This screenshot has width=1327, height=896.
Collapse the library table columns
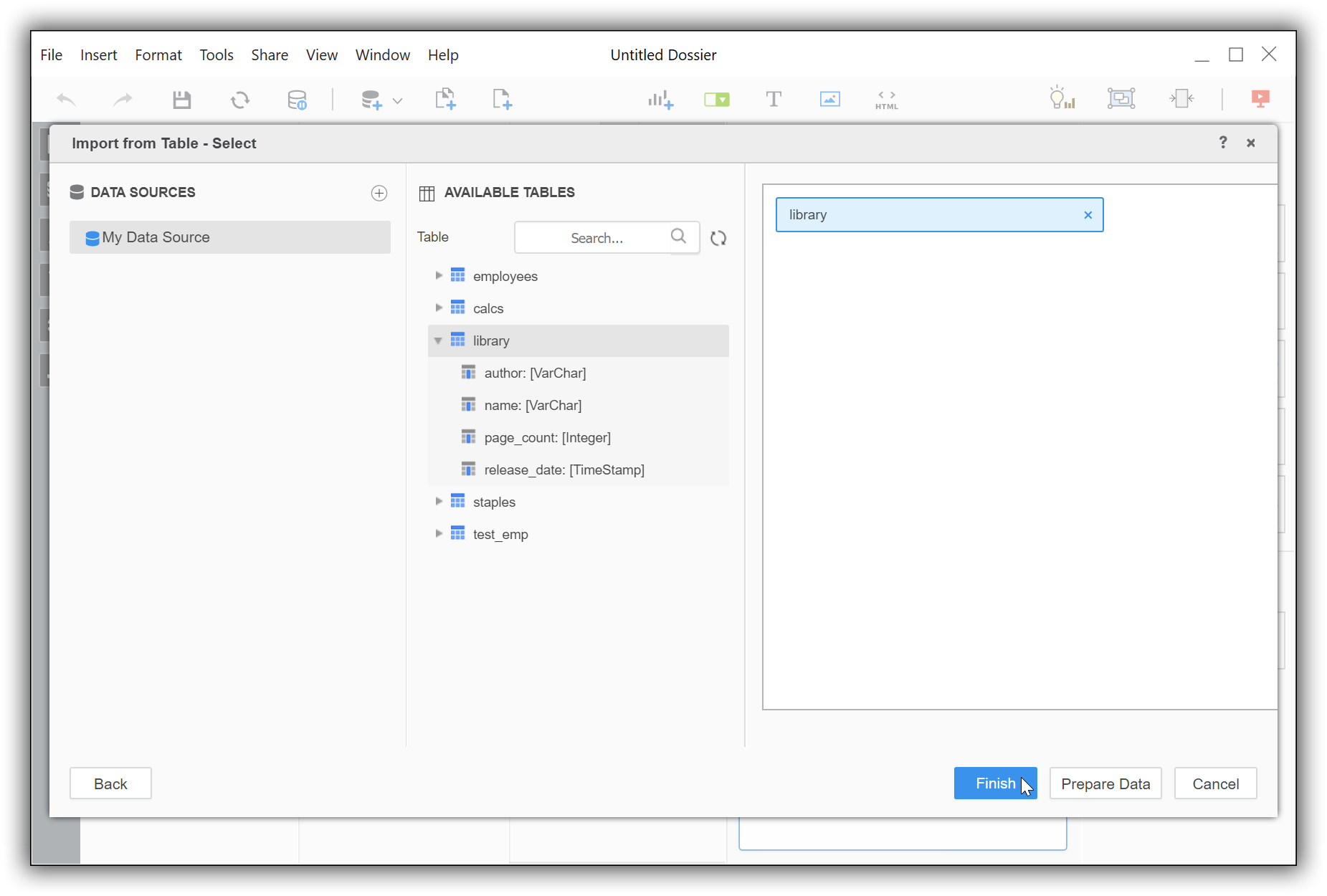(x=438, y=340)
